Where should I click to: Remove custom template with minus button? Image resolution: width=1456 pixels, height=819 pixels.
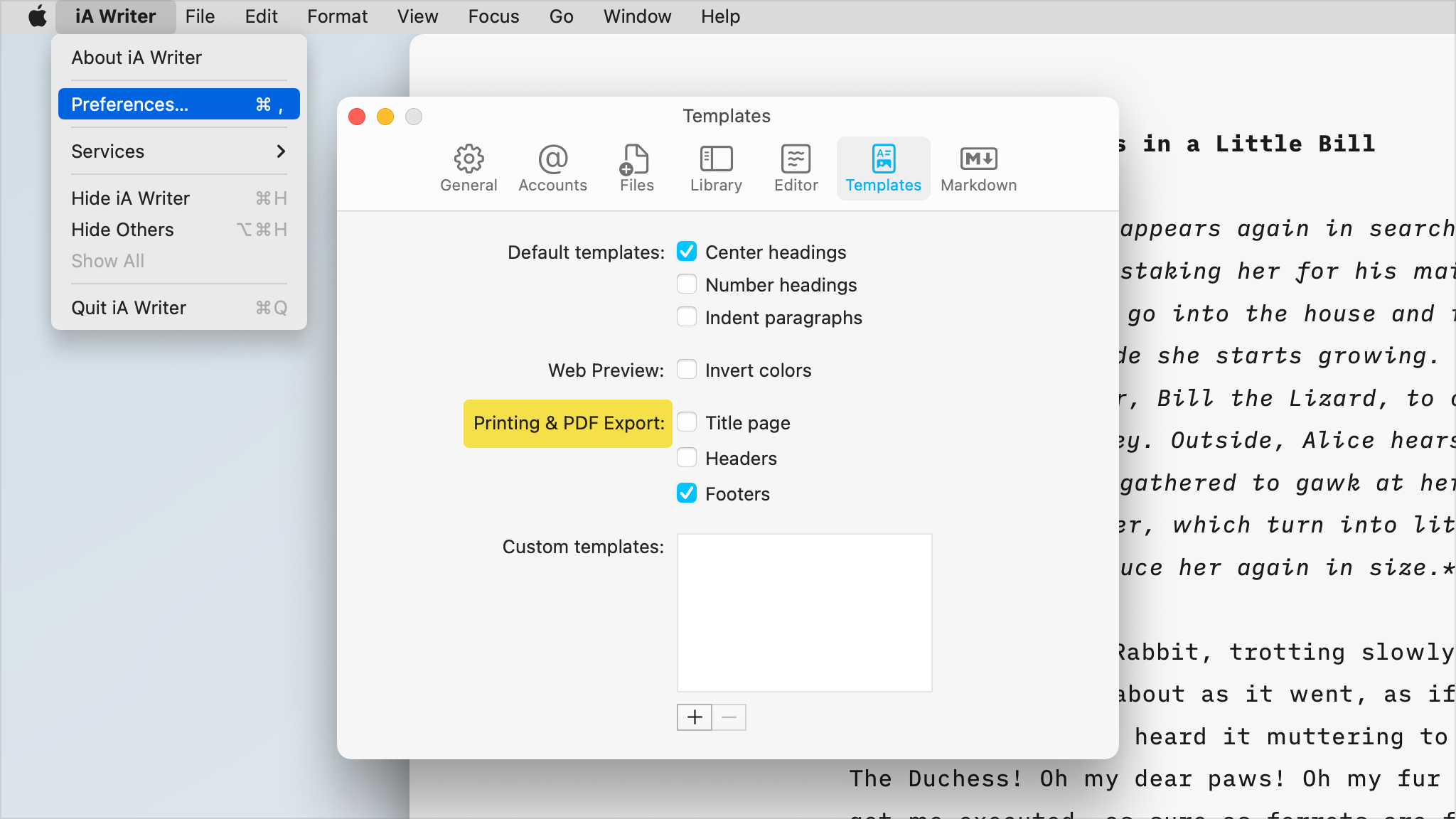pos(729,717)
